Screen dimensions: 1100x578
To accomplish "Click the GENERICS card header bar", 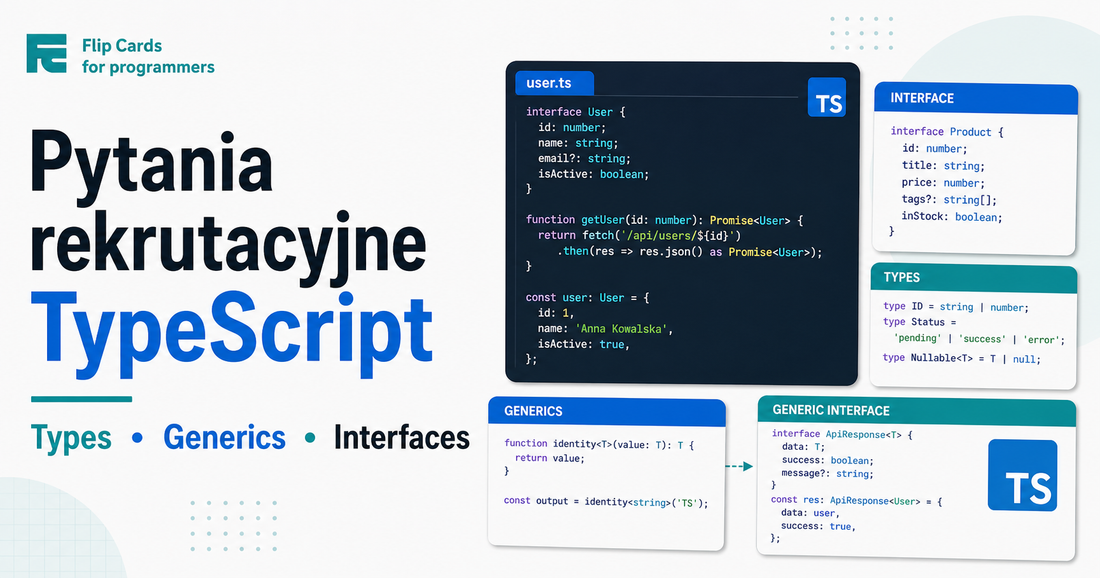I will tap(607, 412).
